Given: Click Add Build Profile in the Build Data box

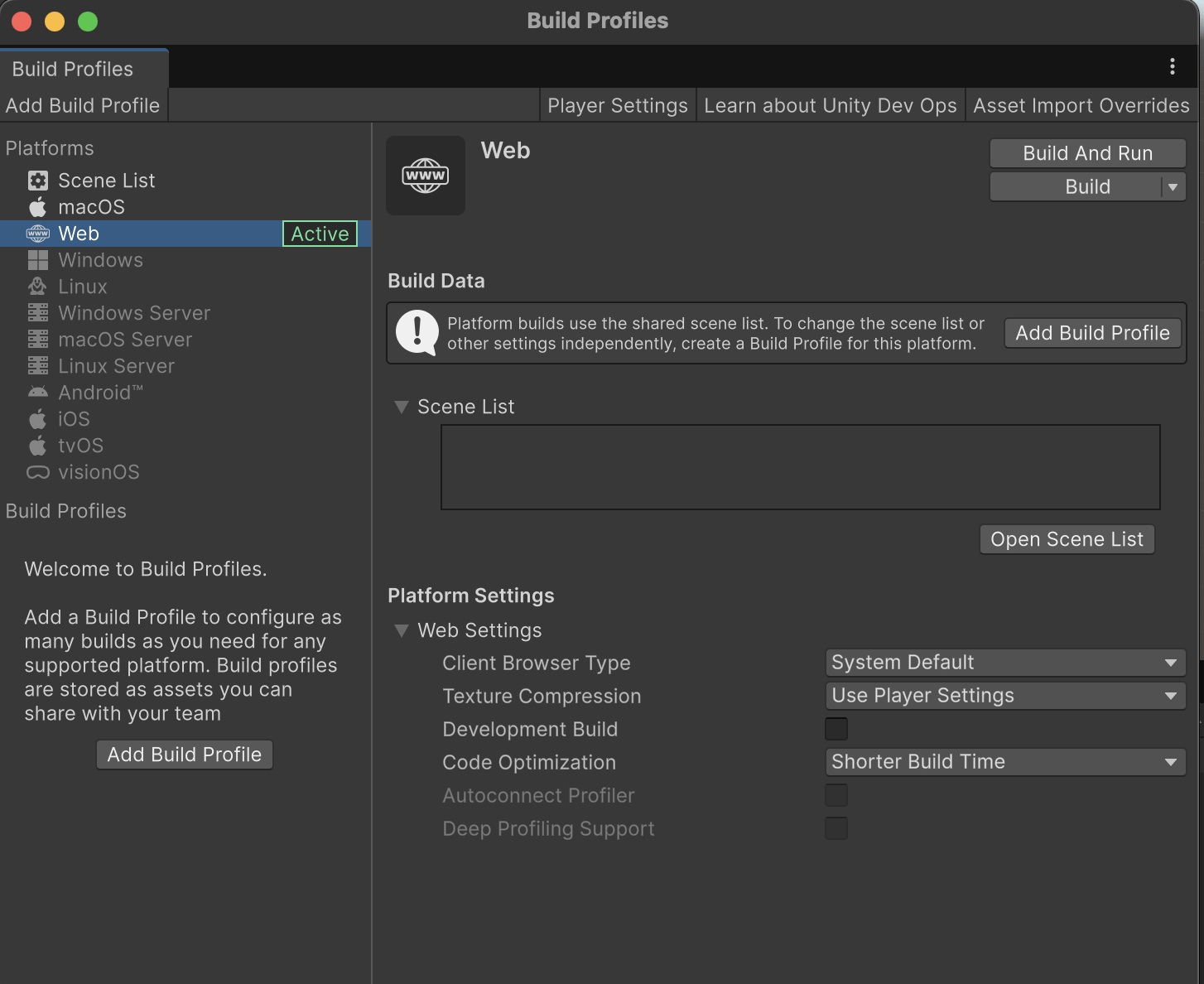Looking at the screenshot, I should click(1093, 333).
